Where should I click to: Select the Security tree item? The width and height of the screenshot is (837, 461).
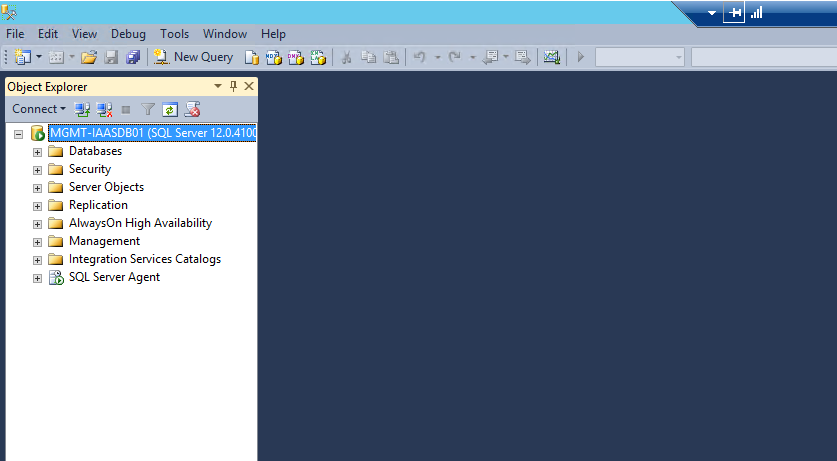(90, 169)
